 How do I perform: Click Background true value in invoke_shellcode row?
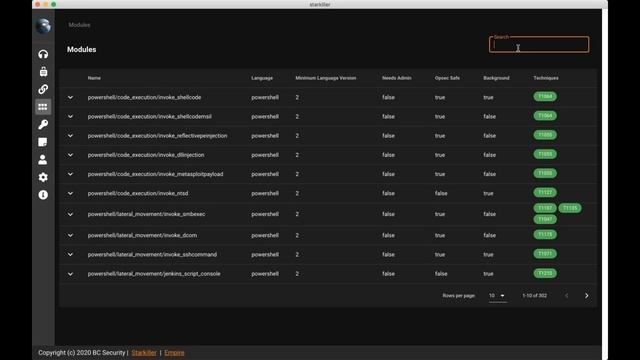(488, 98)
